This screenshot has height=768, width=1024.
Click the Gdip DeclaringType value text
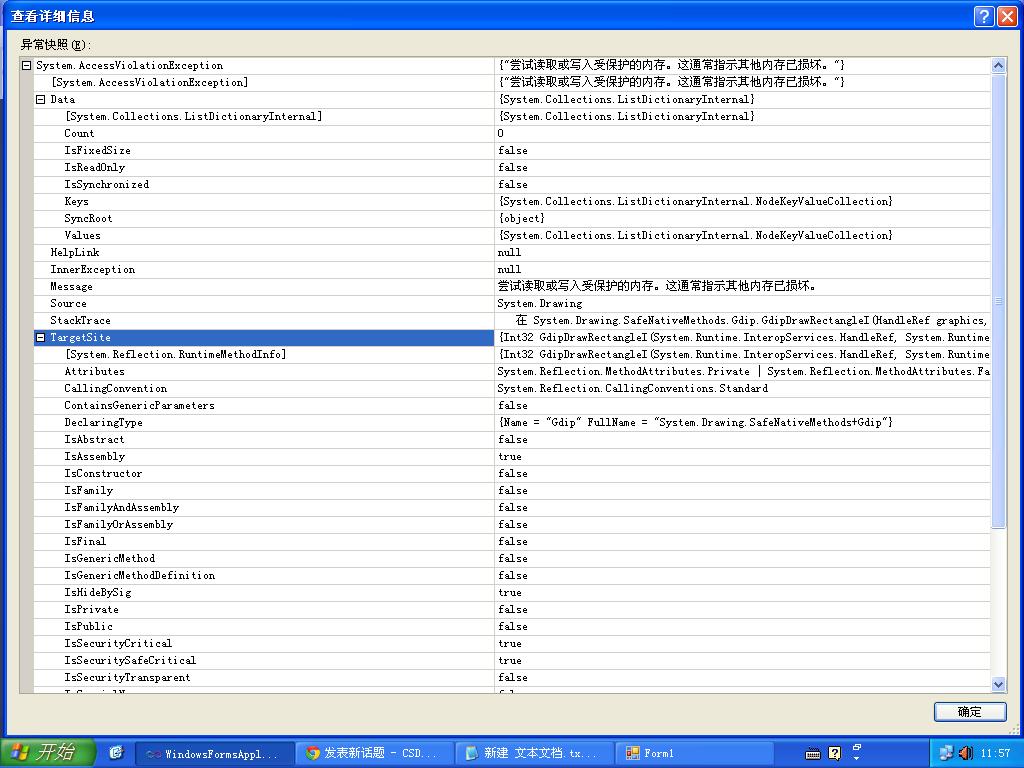(x=696, y=423)
